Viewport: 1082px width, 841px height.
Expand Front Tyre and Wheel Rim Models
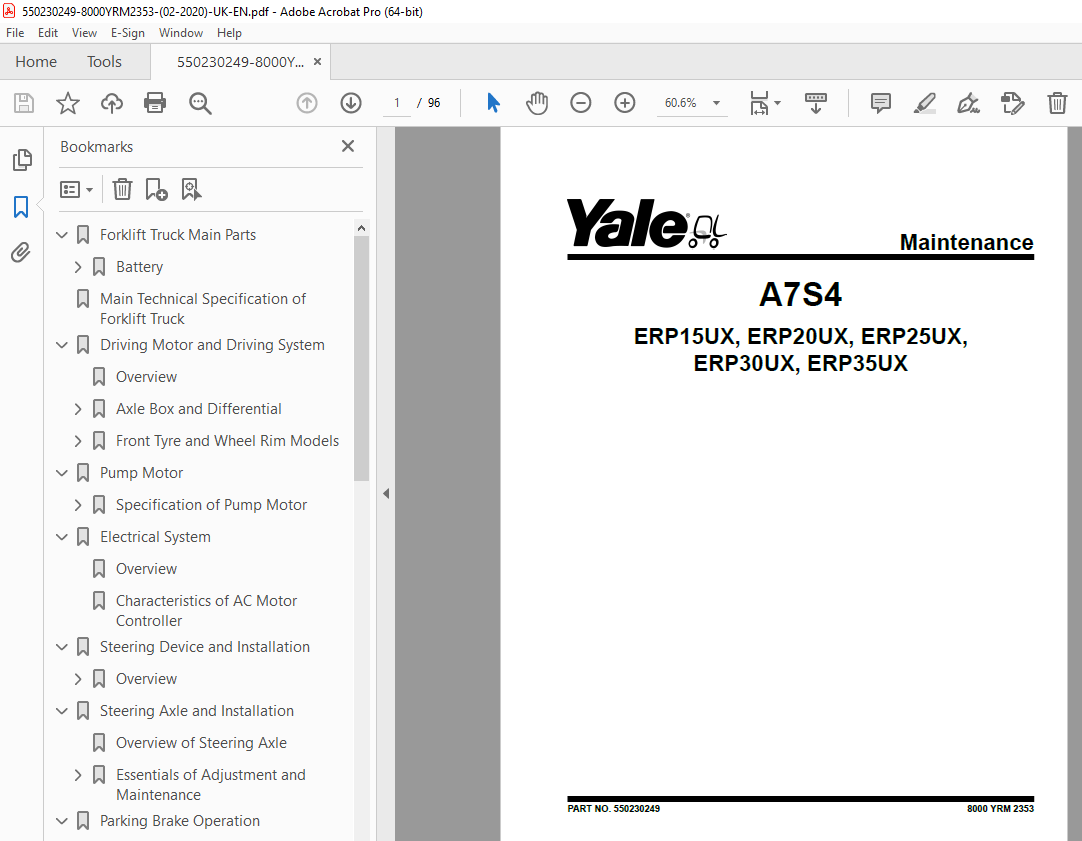point(78,441)
